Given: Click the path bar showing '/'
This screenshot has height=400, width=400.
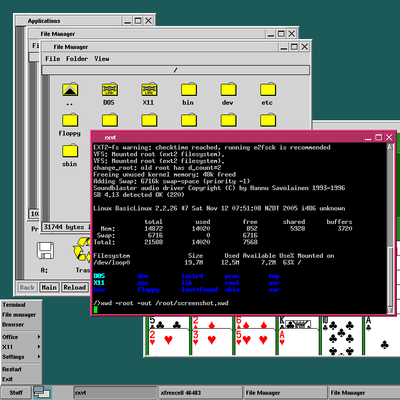Looking at the screenshot, I should pyautogui.click(x=176, y=70).
